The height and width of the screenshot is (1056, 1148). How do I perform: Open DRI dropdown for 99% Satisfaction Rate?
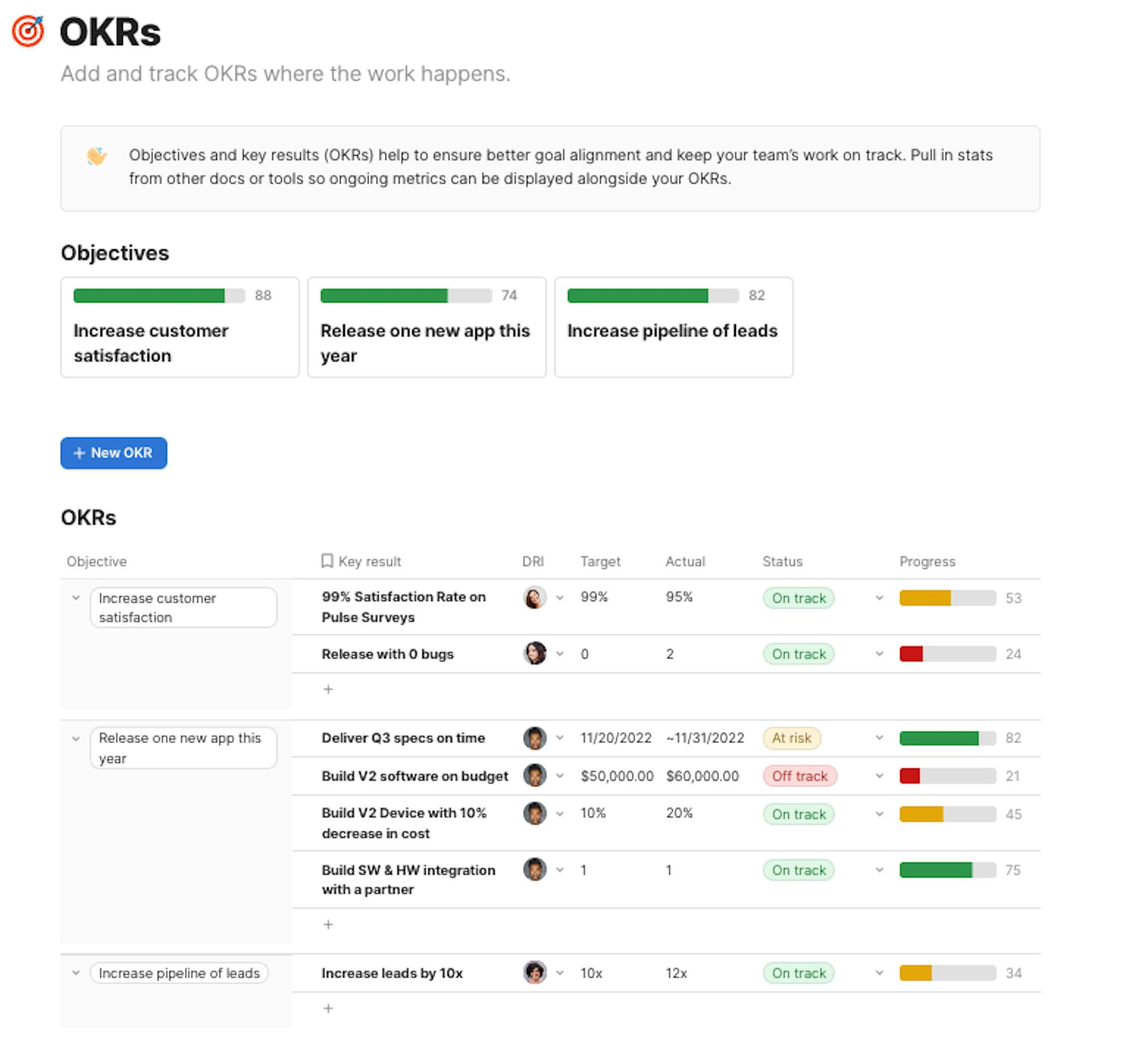click(560, 598)
